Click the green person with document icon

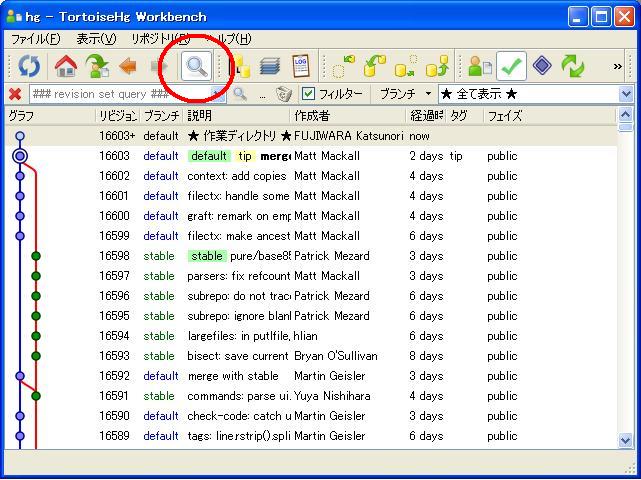480,66
